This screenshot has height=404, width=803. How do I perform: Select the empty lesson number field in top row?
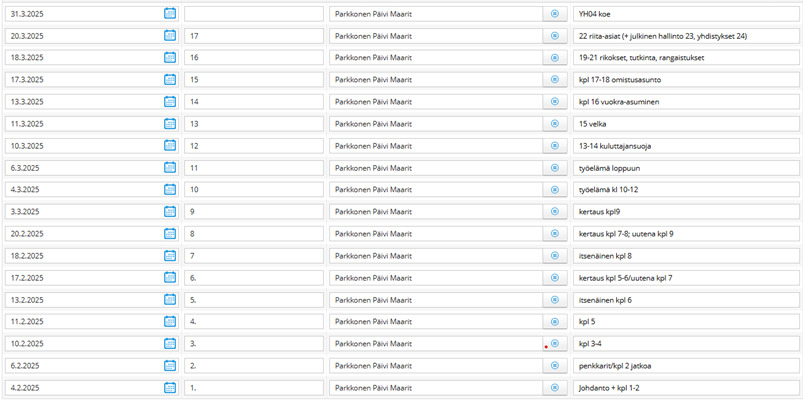(253, 14)
